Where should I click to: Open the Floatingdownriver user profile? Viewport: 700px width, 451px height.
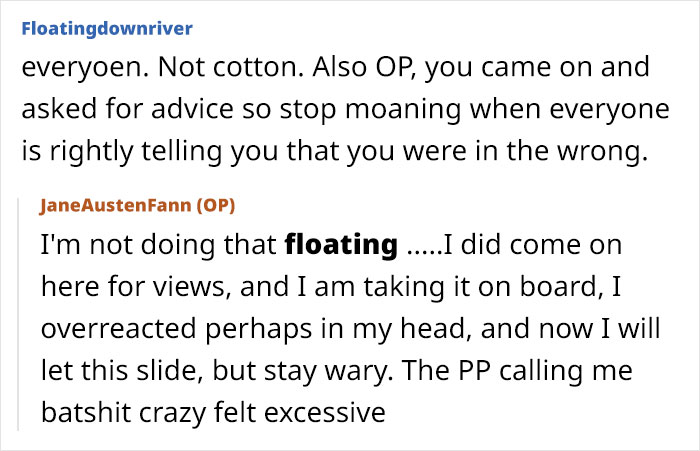point(107,29)
